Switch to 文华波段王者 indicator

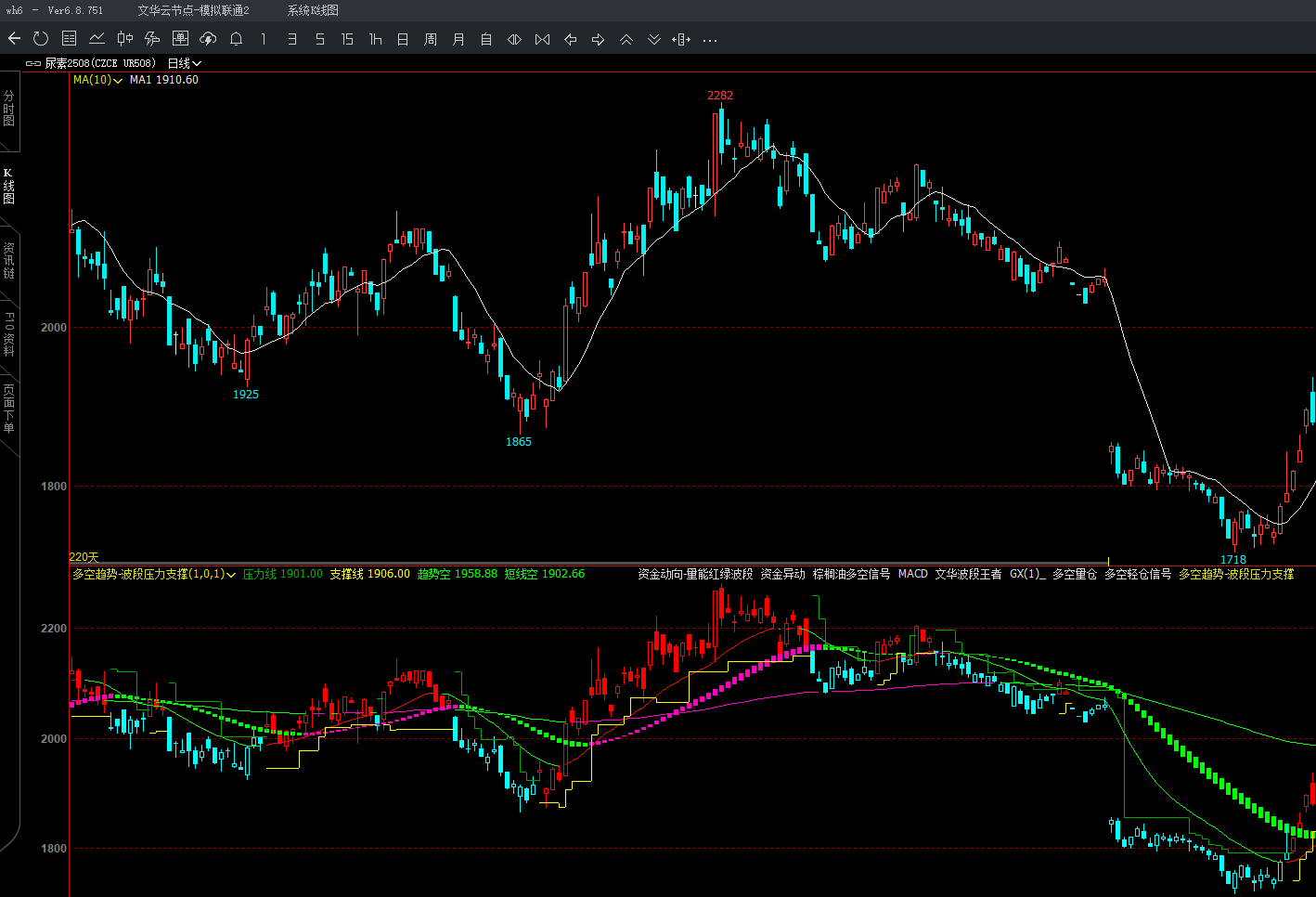pos(968,574)
